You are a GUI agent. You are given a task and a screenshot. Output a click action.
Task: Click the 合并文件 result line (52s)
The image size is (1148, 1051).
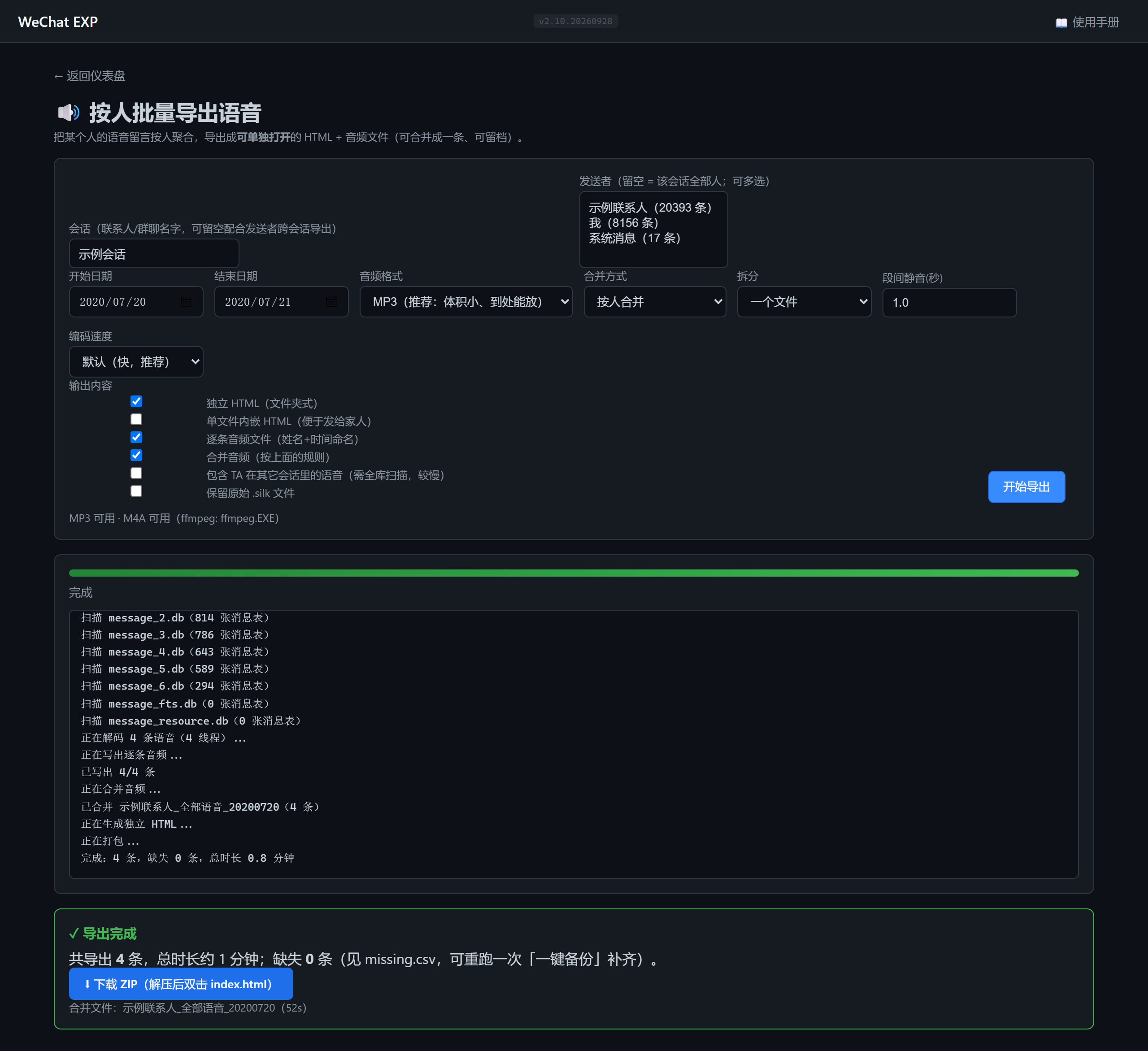pos(188,1008)
